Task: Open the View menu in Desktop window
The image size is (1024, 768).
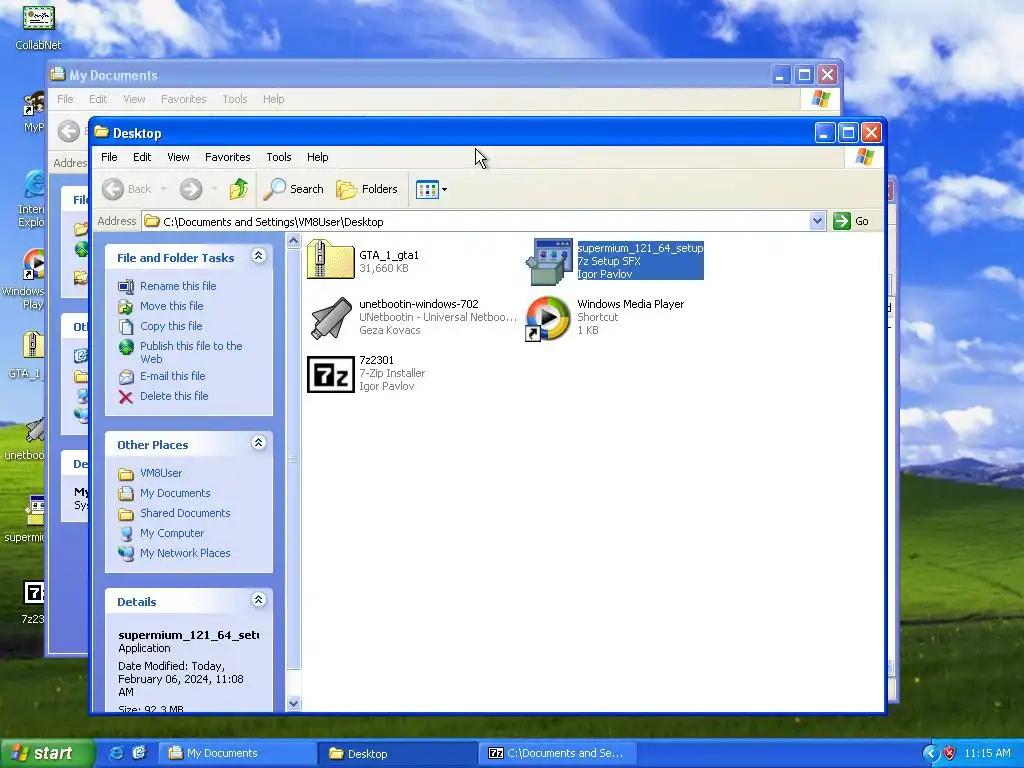Action: [x=178, y=157]
